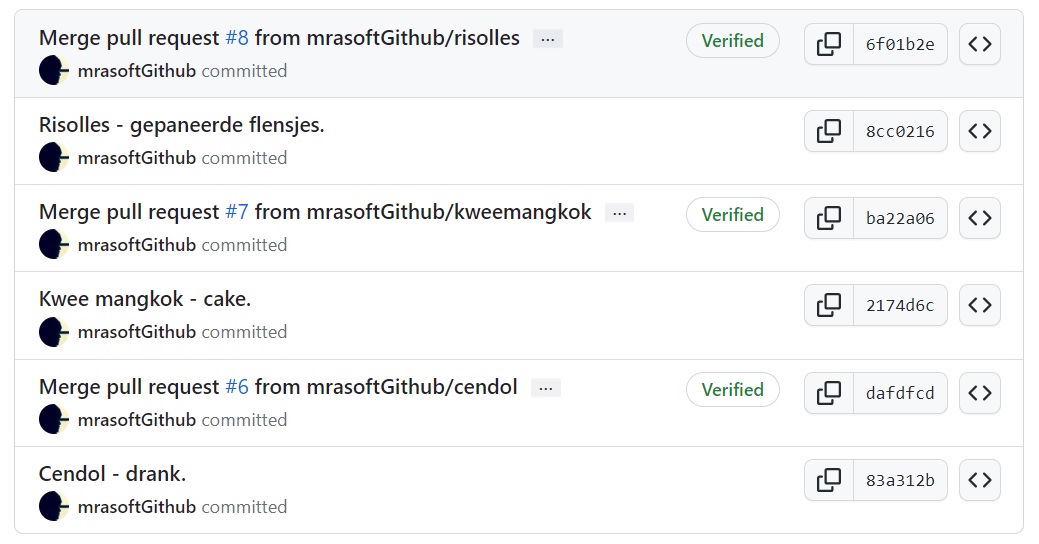Screen dimensions: 1039x544
Task: Open the Risolles - gepaneerde flensjes commit
Action: pyautogui.click(x=182, y=125)
